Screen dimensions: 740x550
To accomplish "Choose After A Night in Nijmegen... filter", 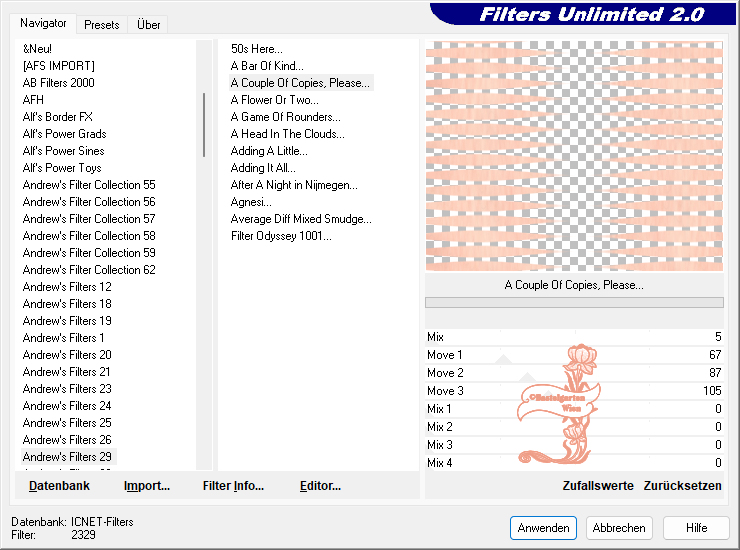I will click(x=294, y=185).
